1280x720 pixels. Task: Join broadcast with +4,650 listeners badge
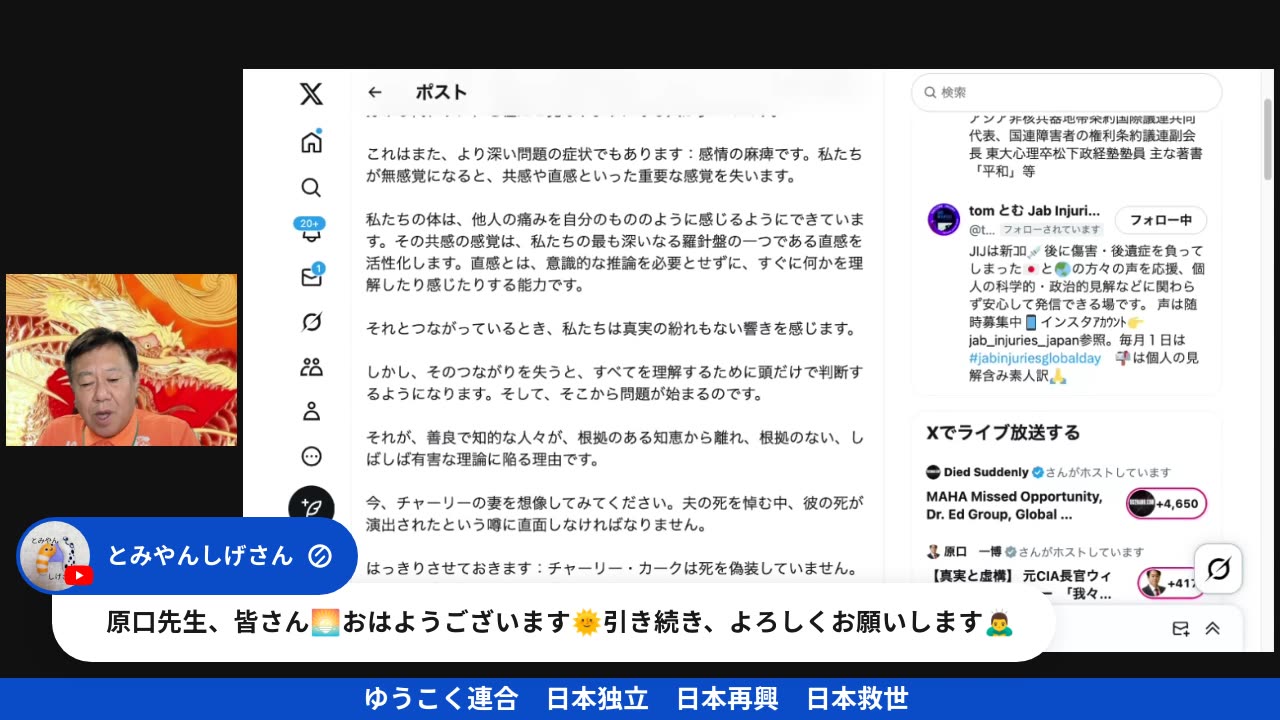[1166, 504]
